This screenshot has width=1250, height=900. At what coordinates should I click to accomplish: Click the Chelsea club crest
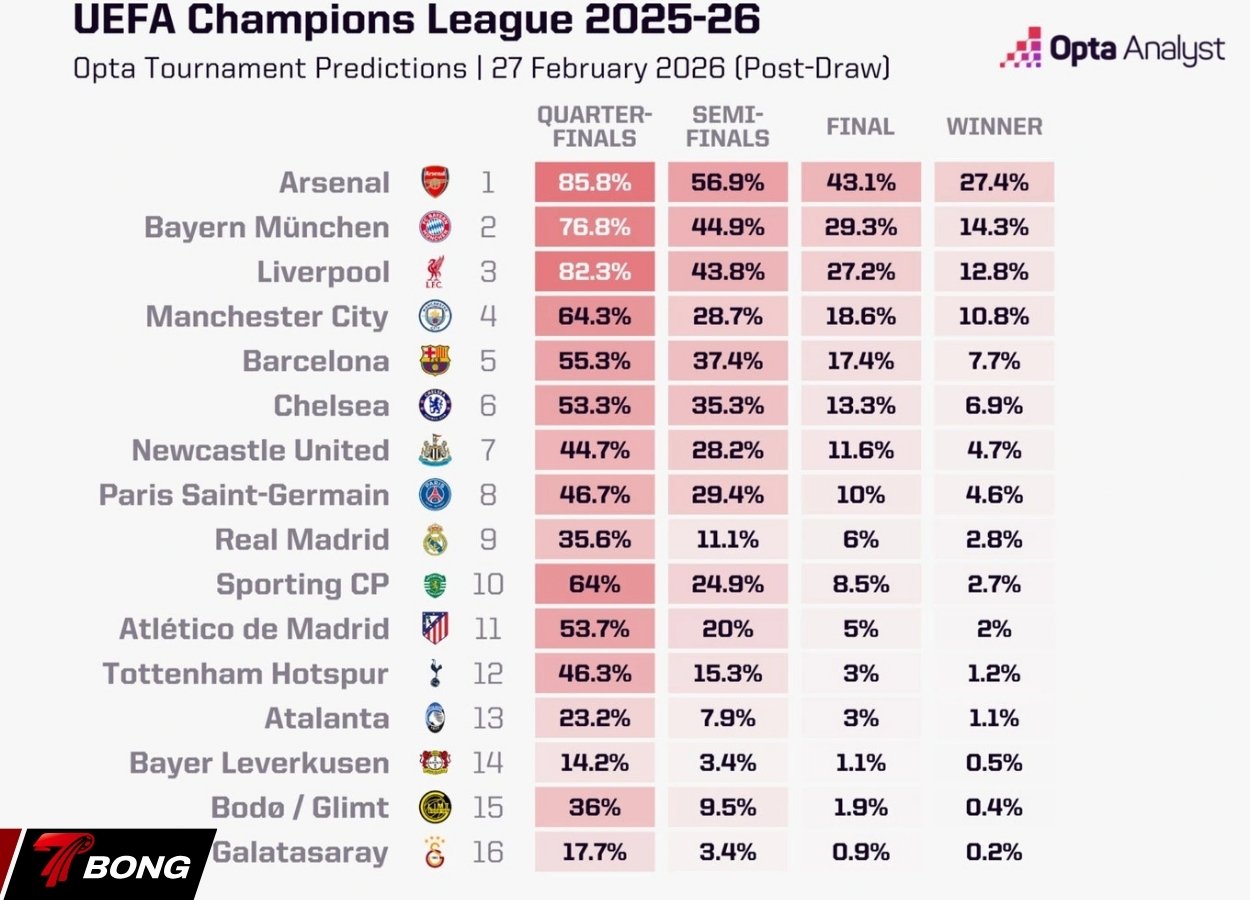coord(435,405)
